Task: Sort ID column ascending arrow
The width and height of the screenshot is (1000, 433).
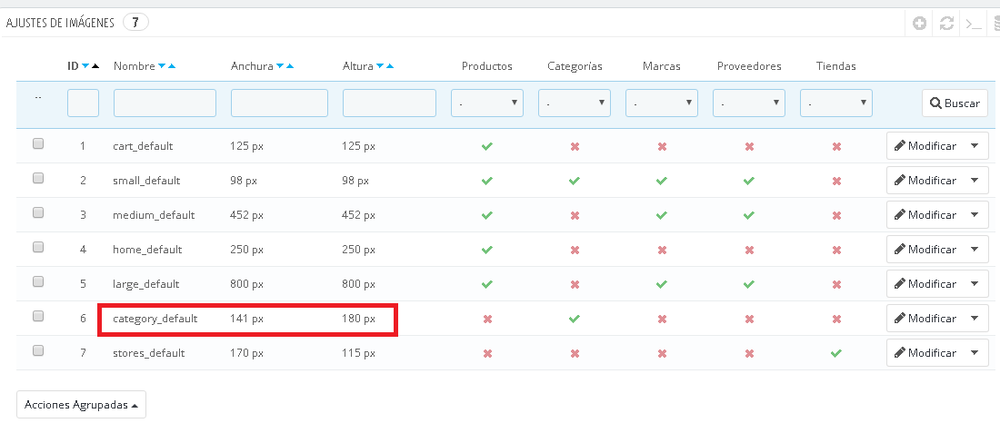Action: 95,66
